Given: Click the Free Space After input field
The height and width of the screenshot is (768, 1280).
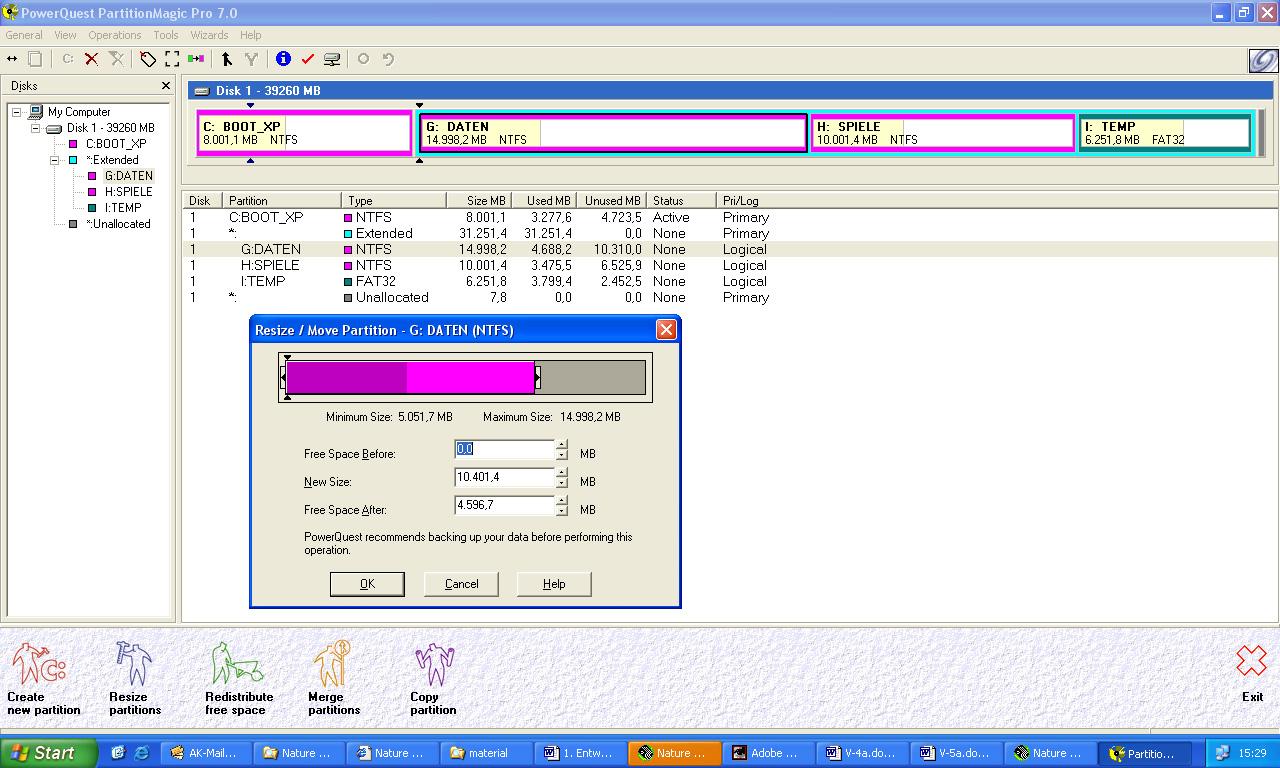Looking at the screenshot, I should coord(504,506).
